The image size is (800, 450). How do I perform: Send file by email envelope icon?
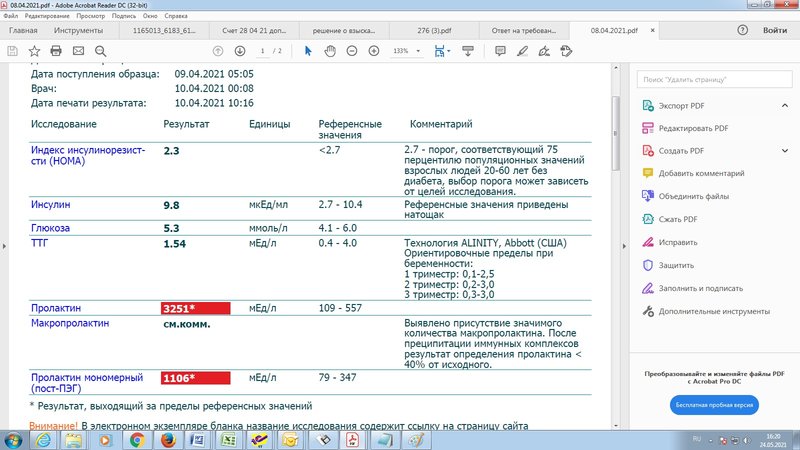[78, 51]
